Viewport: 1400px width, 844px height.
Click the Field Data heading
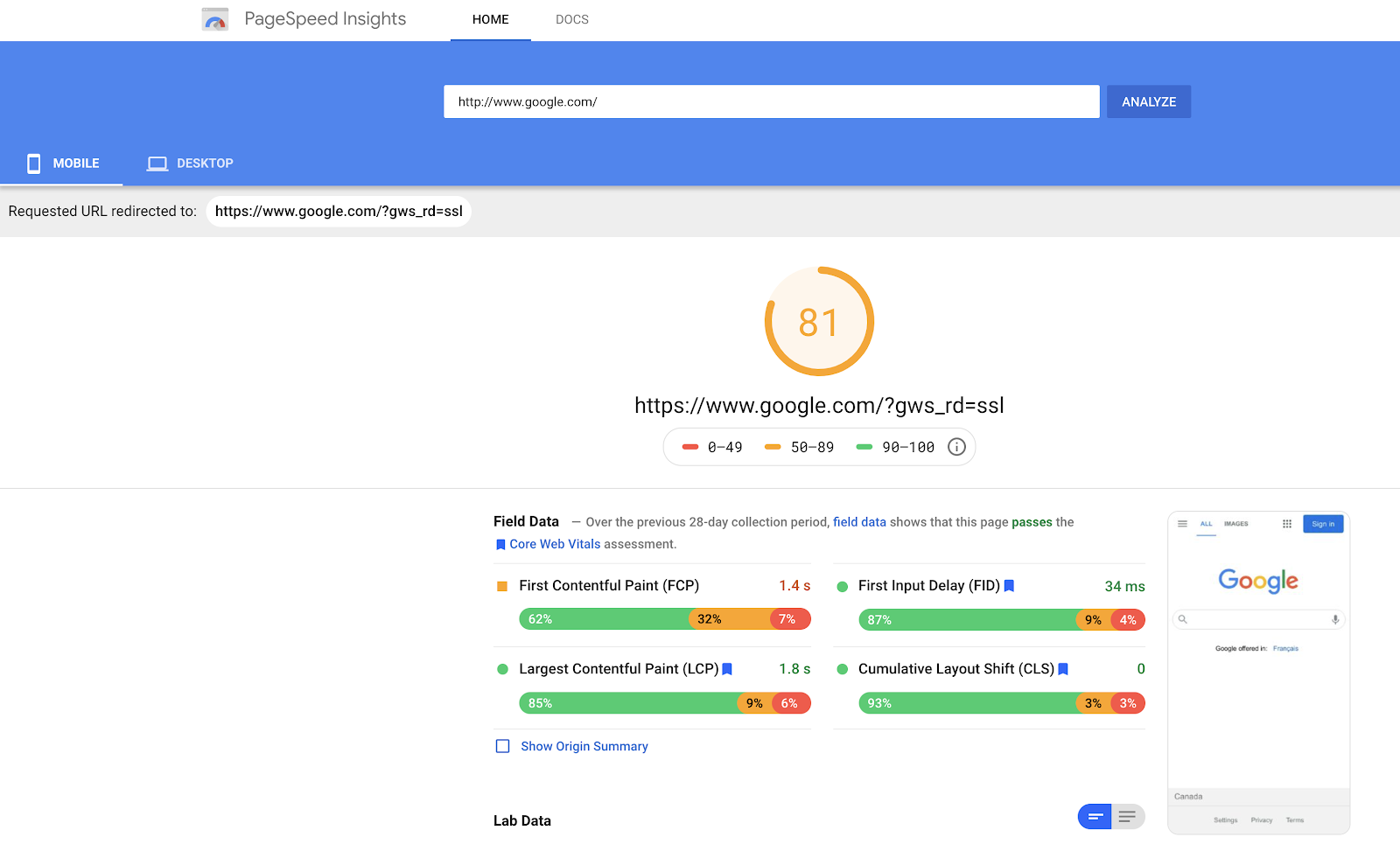click(526, 521)
